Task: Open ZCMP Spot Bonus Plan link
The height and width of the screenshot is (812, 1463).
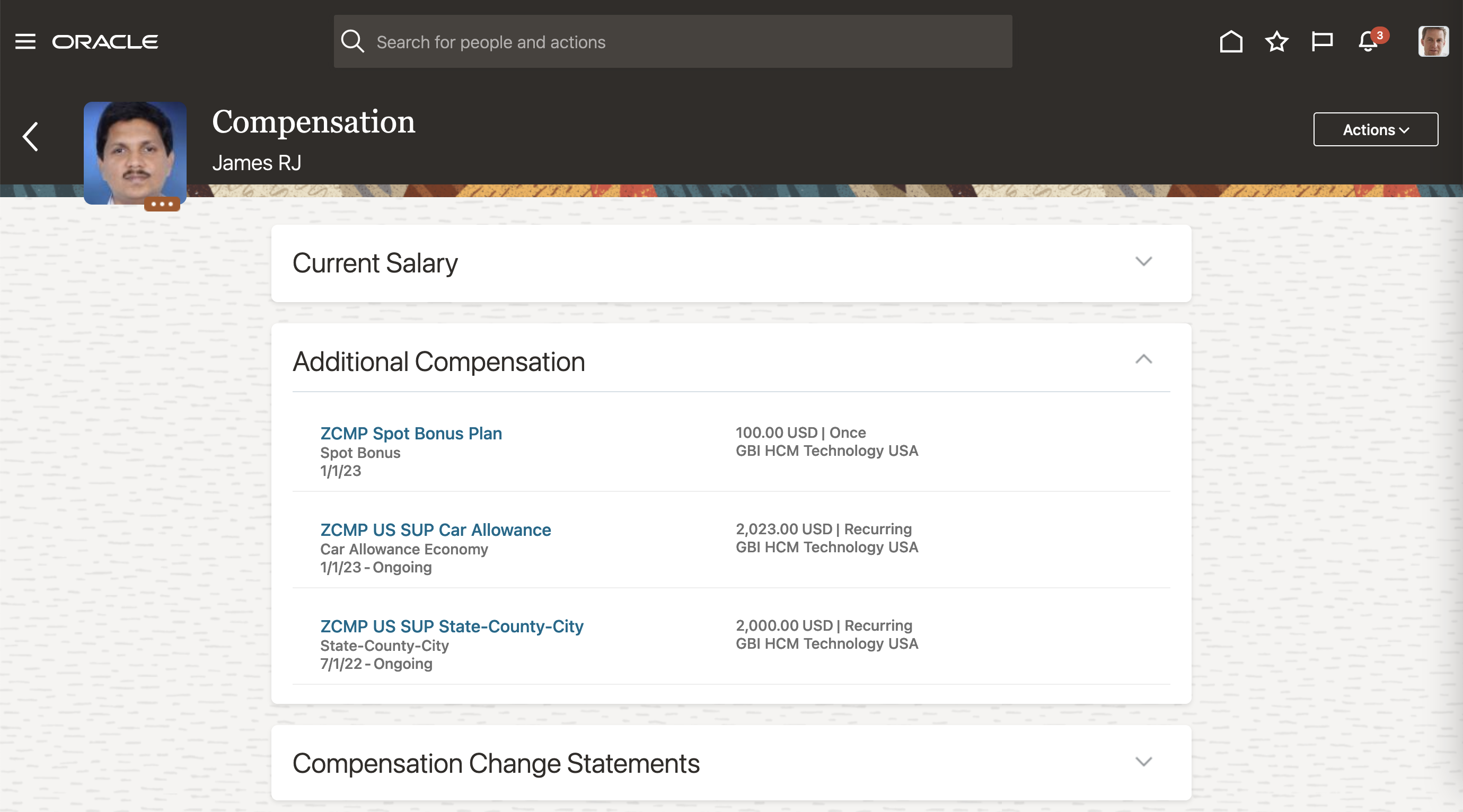Action: [411, 433]
